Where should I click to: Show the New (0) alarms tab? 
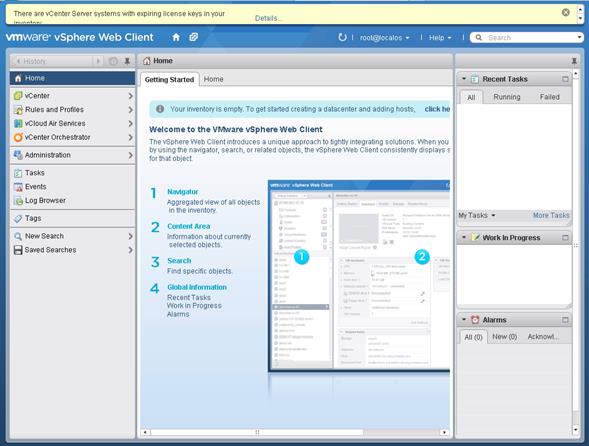point(504,337)
